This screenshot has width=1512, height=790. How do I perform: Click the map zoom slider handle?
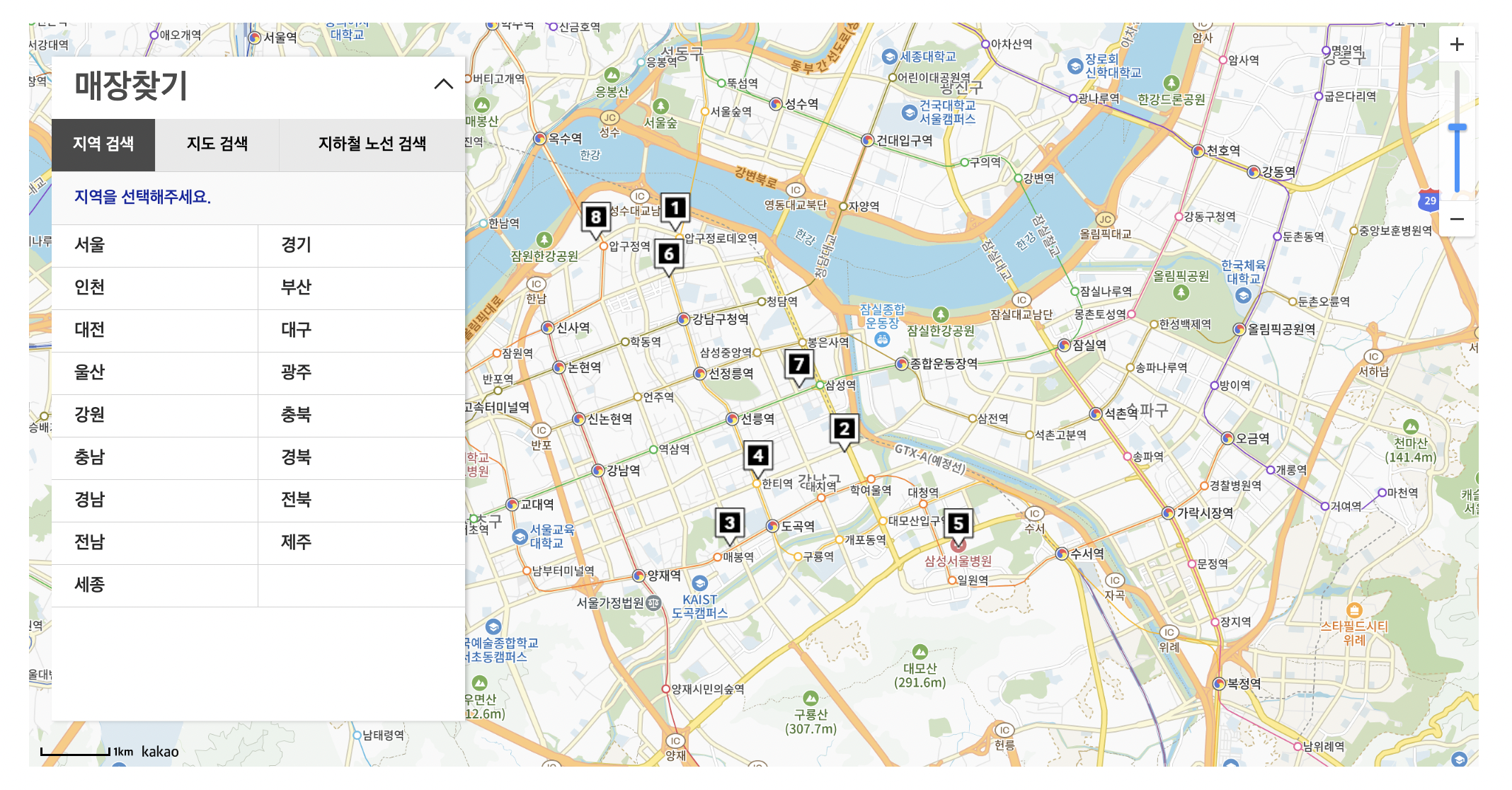pos(1457,128)
